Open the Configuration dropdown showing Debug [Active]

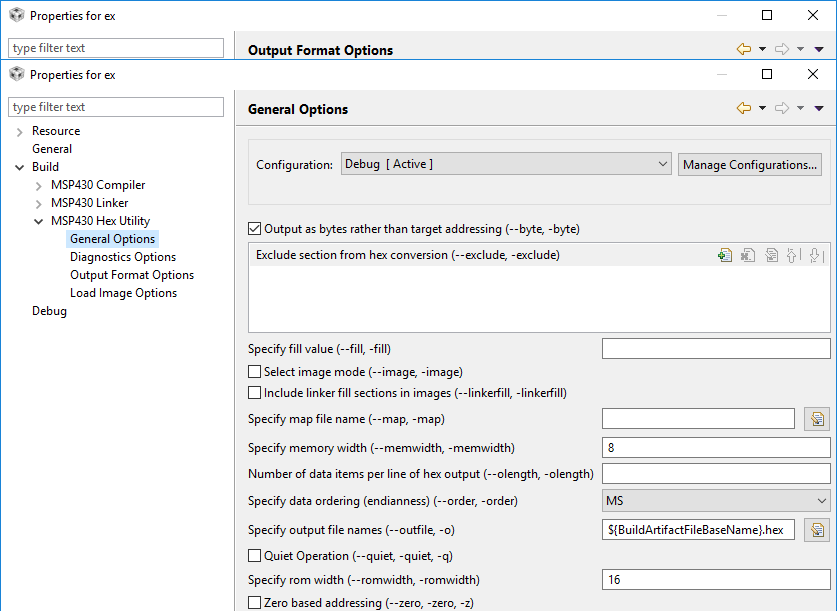tap(506, 165)
